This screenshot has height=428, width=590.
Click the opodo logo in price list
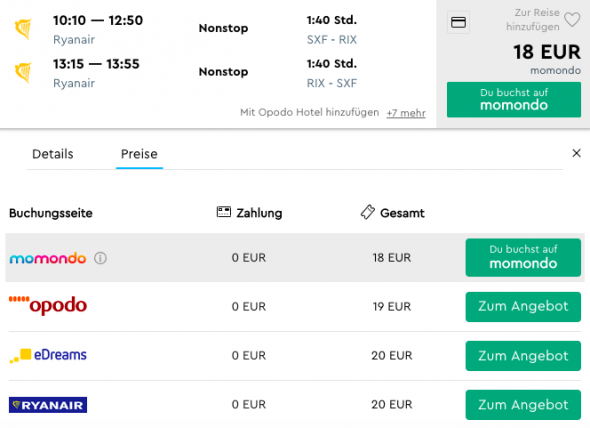48,305
